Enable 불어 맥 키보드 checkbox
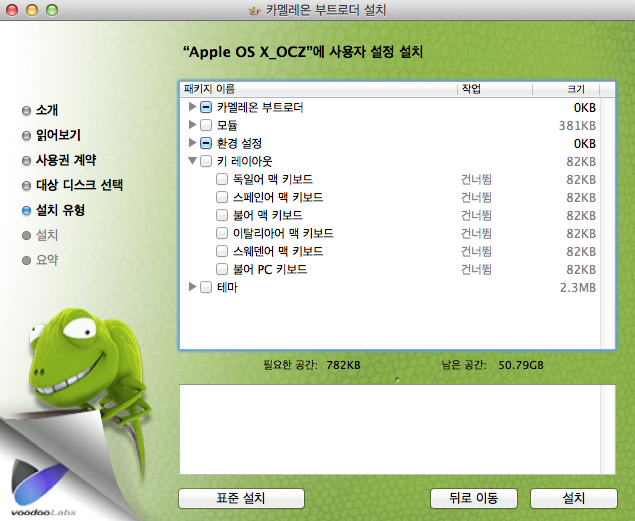 (222, 215)
